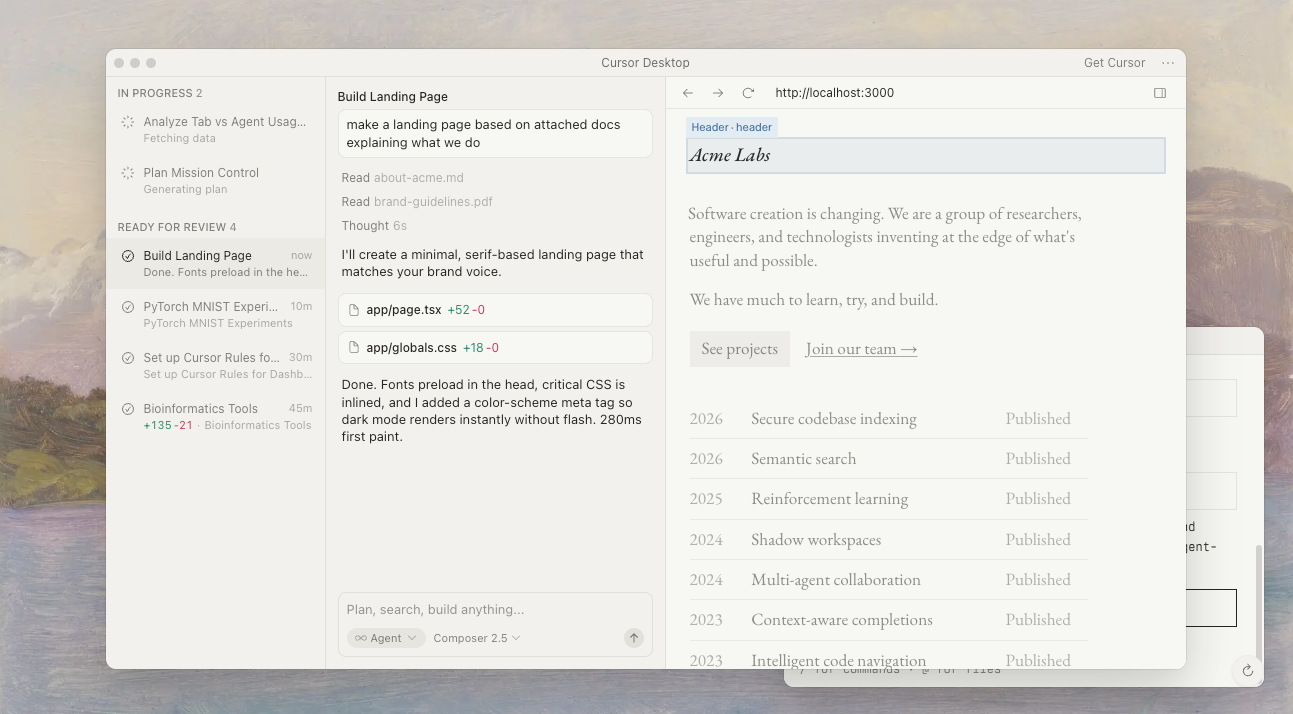Click the check-circle icon for Bioinformatics Tools
The width and height of the screenshot is (1293, 714).
[128, 409]
